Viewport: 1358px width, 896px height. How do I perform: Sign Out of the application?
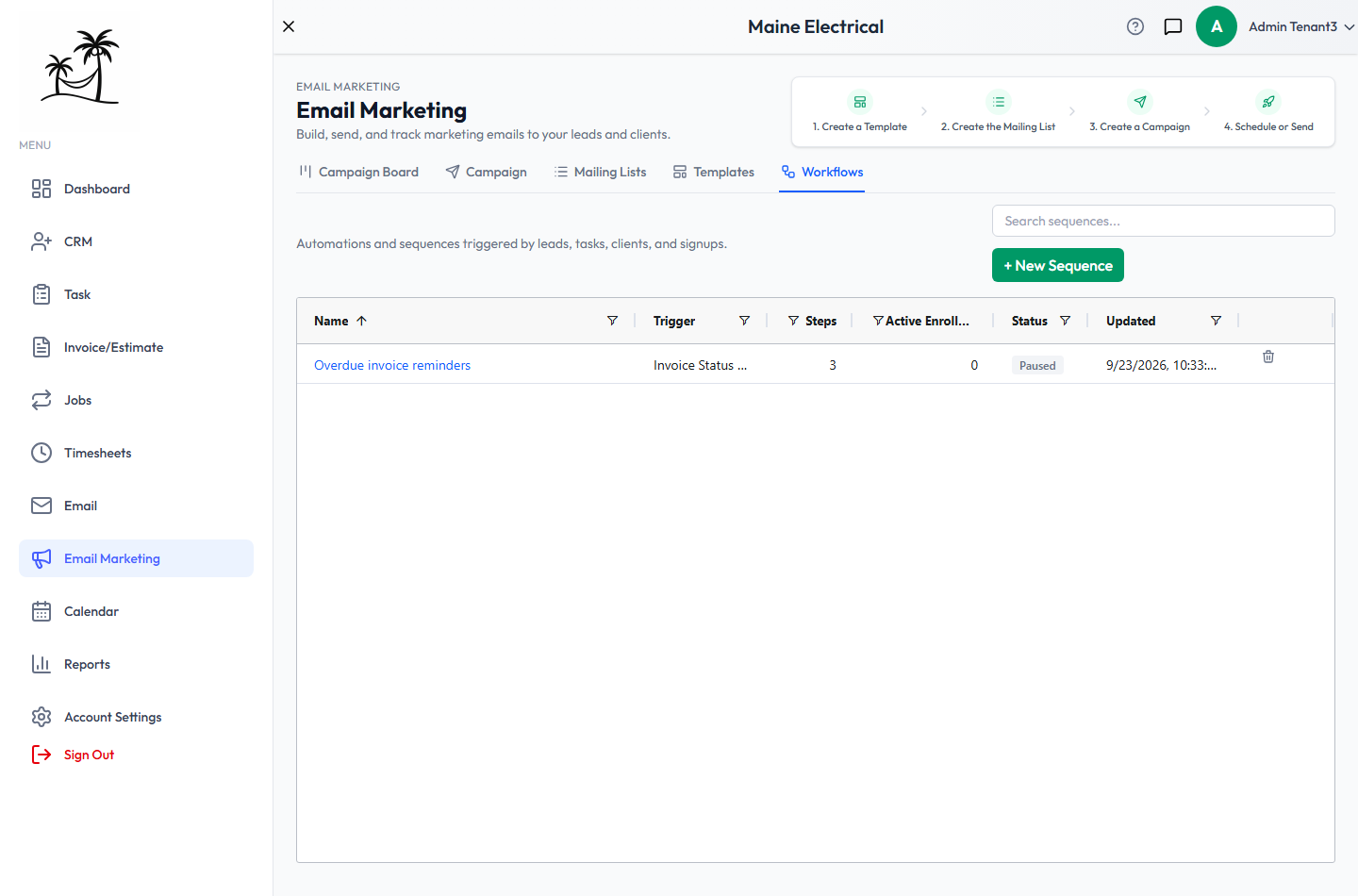coord(74,755)
